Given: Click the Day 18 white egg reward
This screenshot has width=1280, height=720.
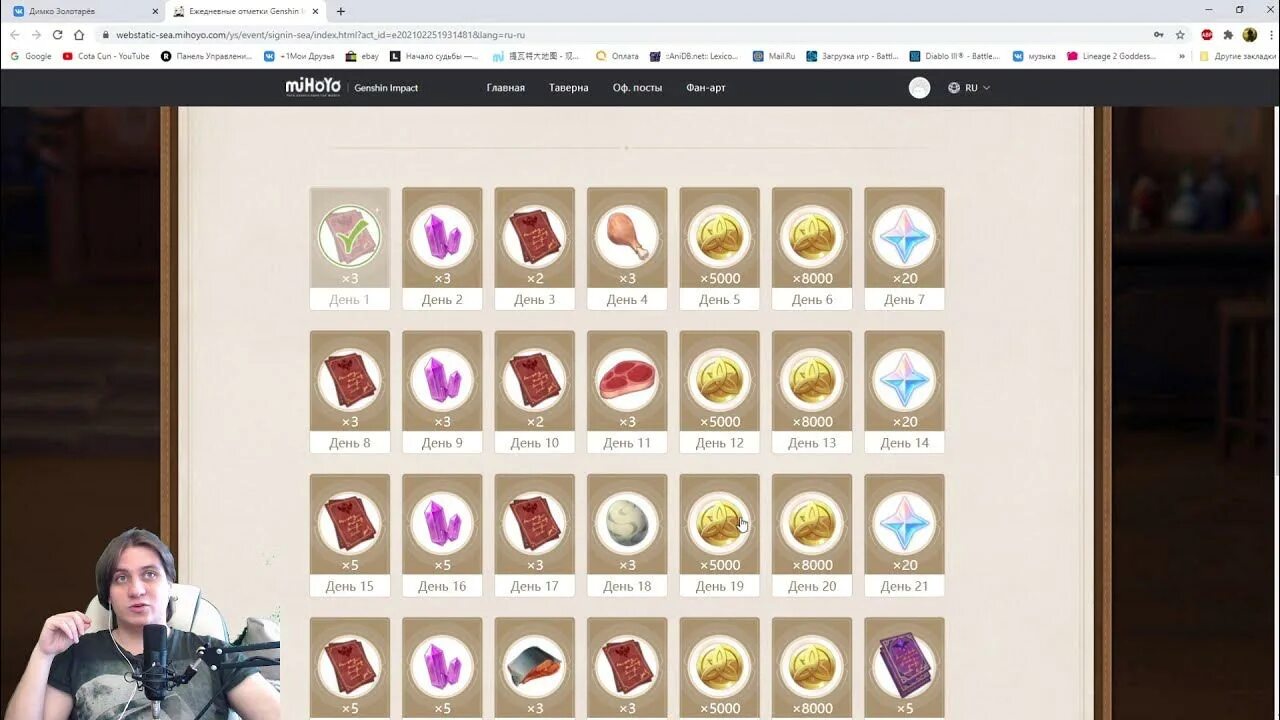Looking at the screenshot, I should coord(627,535).
